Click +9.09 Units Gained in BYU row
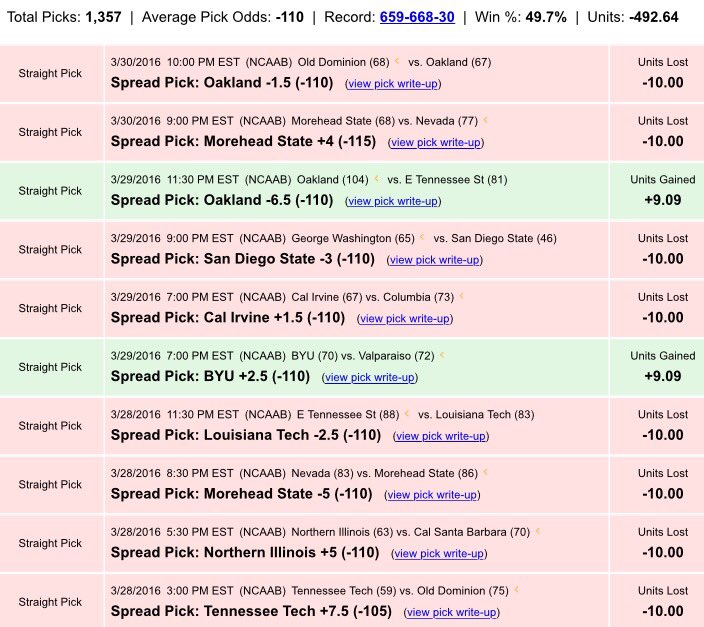Screen dimensions: 704x627 (x=663, y=376)
